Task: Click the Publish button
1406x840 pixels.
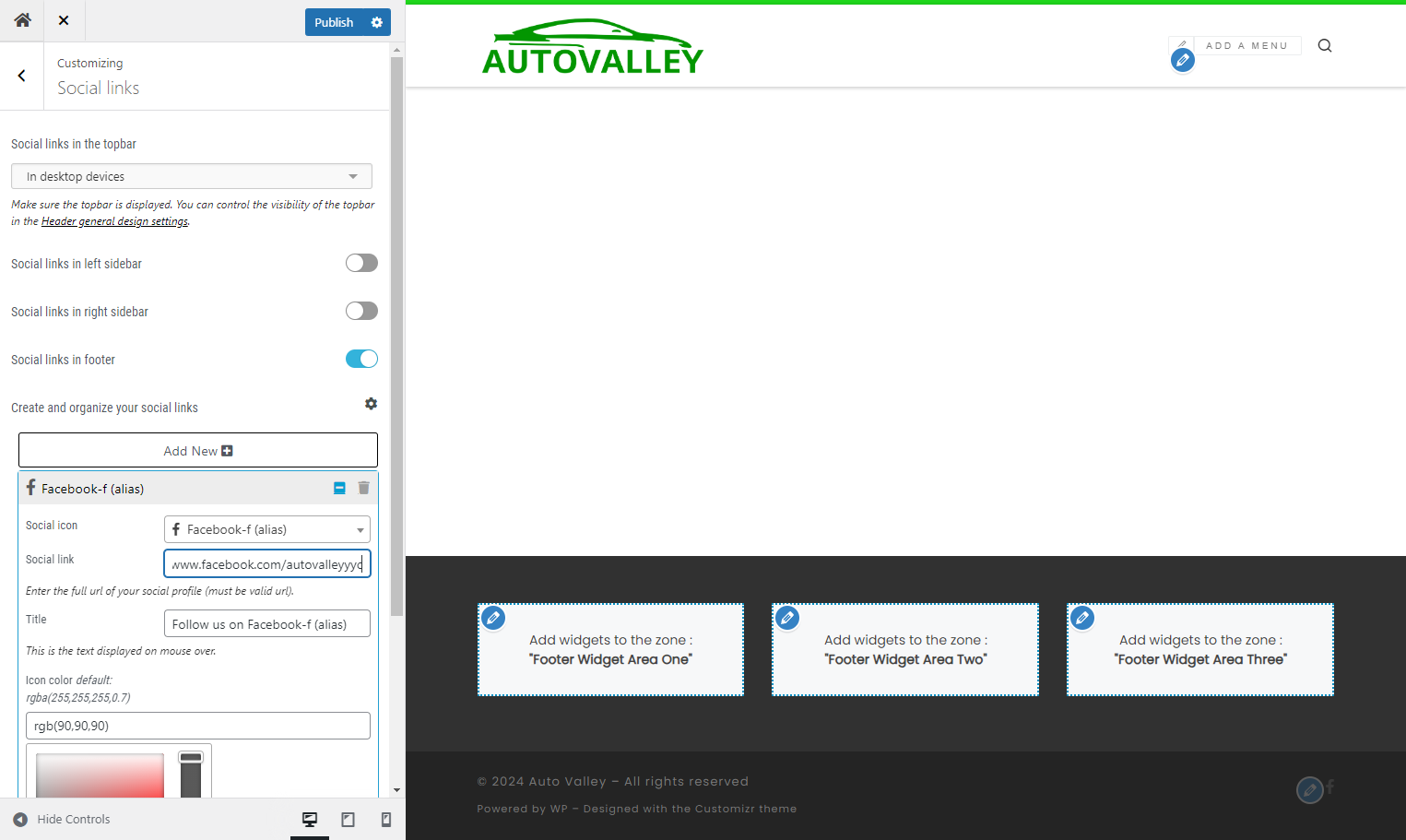Action: pos(334,22)
